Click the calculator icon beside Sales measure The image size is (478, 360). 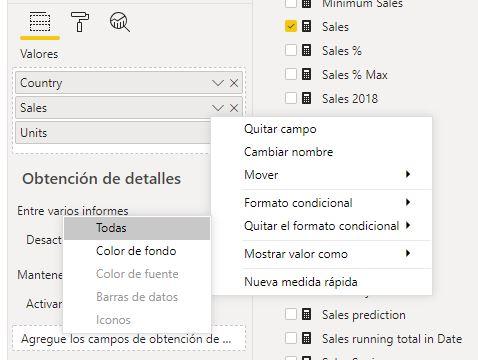pyautogui.click(x=306, y=26)
